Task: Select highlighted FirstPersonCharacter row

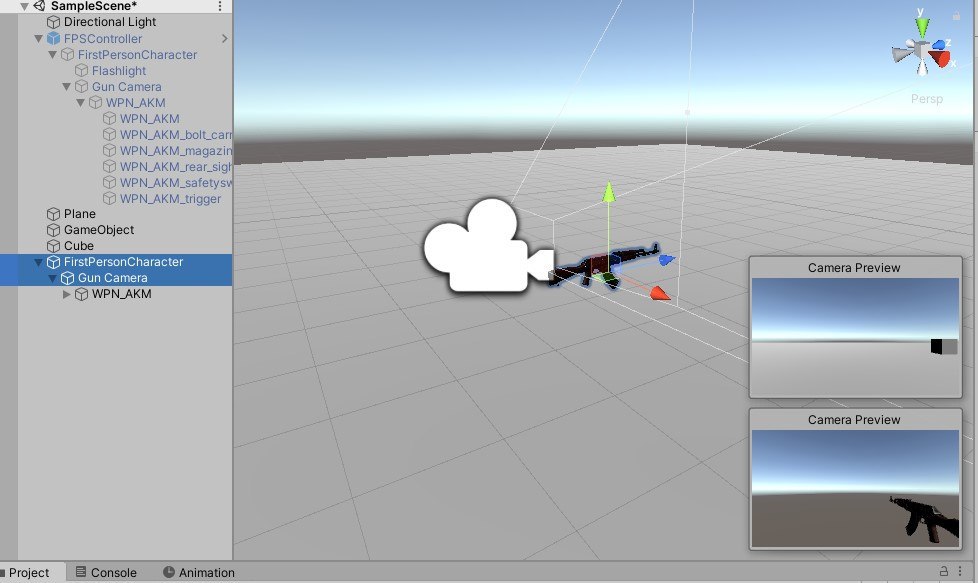Action: pos(116,262)
